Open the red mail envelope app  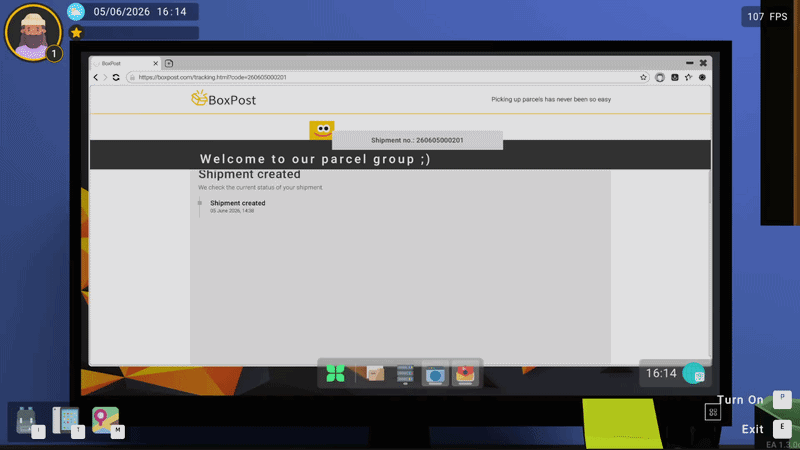tap(465, 375)
